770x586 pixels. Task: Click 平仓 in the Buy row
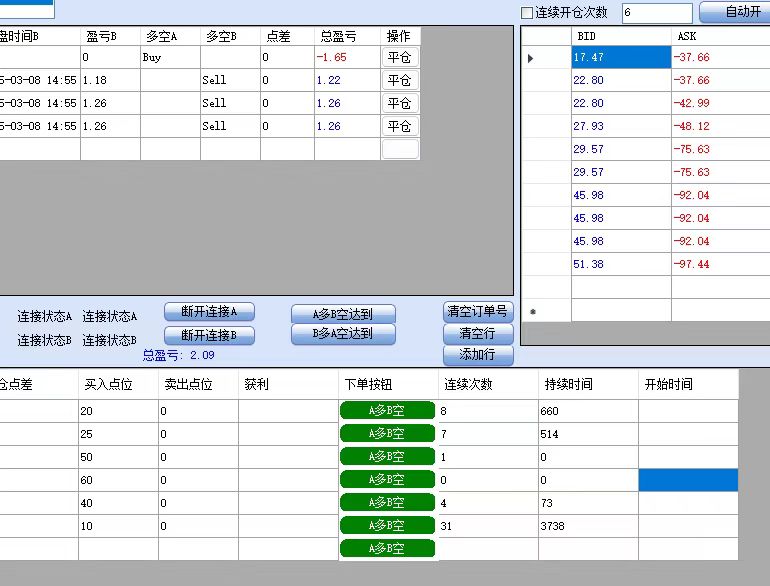point(400,57)
